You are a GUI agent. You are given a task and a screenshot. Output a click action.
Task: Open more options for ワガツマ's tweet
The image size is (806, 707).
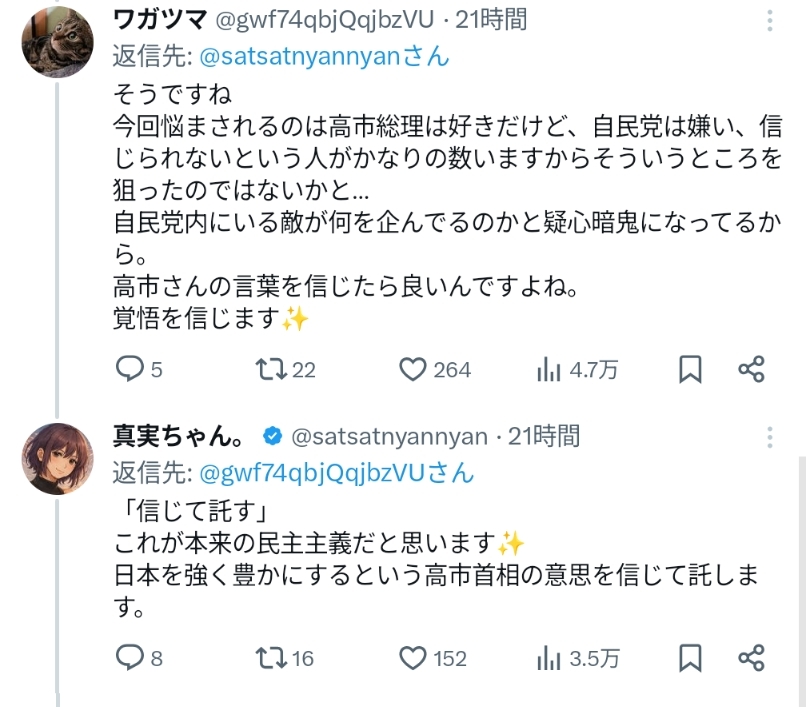click(x=769, y=22)
